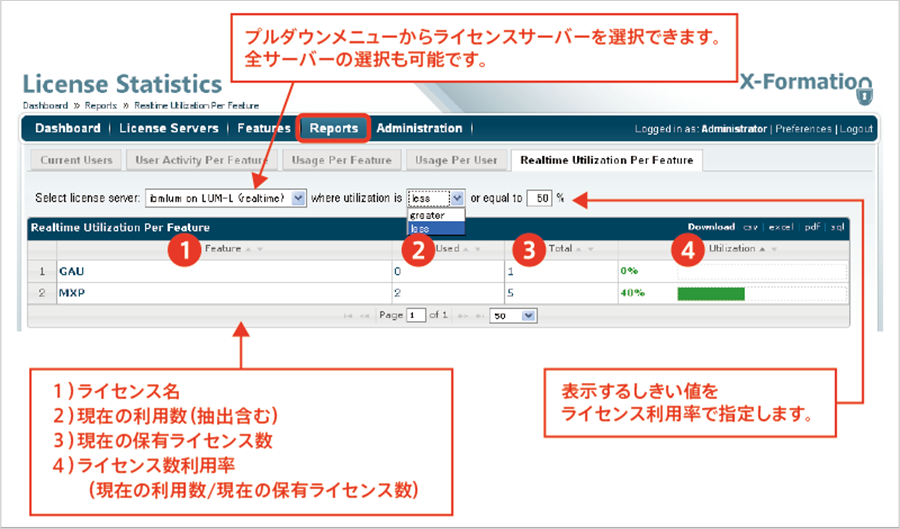Switch to the Current Users tab
This screenshot has width=900, height=529.
(x=76, y=160)
